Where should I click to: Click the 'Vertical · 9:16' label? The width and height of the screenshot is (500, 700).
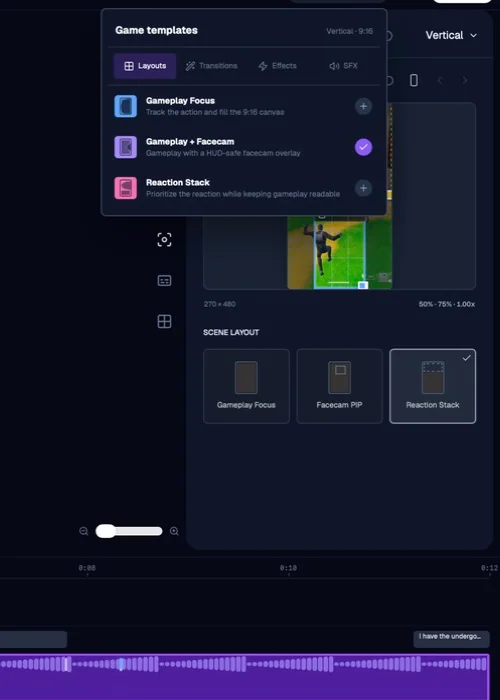(350, 31)
